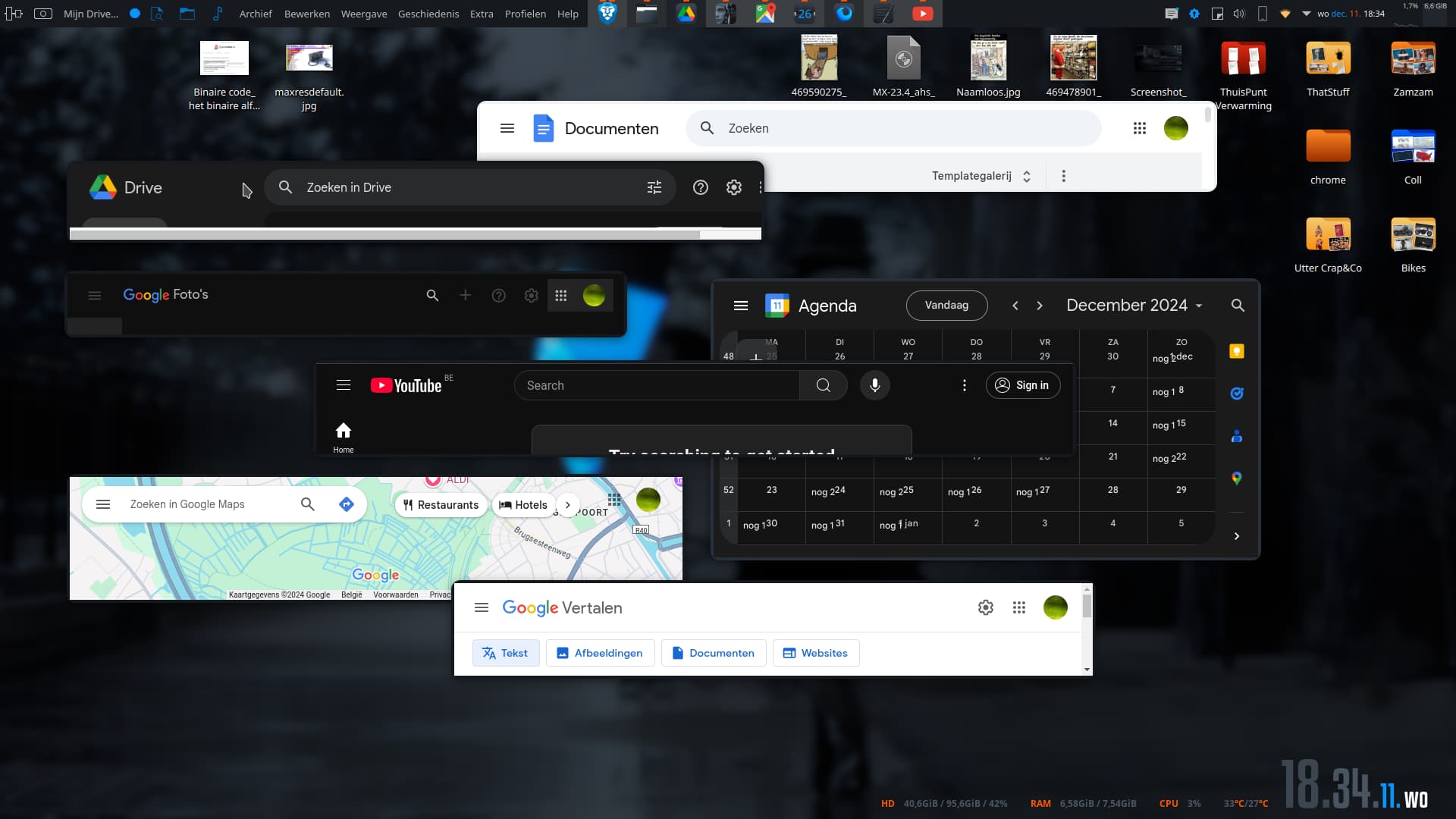The height and width of the screenshot is (819, 1456).
Task: Open Tasks in Agenda side panel
Action: click(x=1237, y=394)
